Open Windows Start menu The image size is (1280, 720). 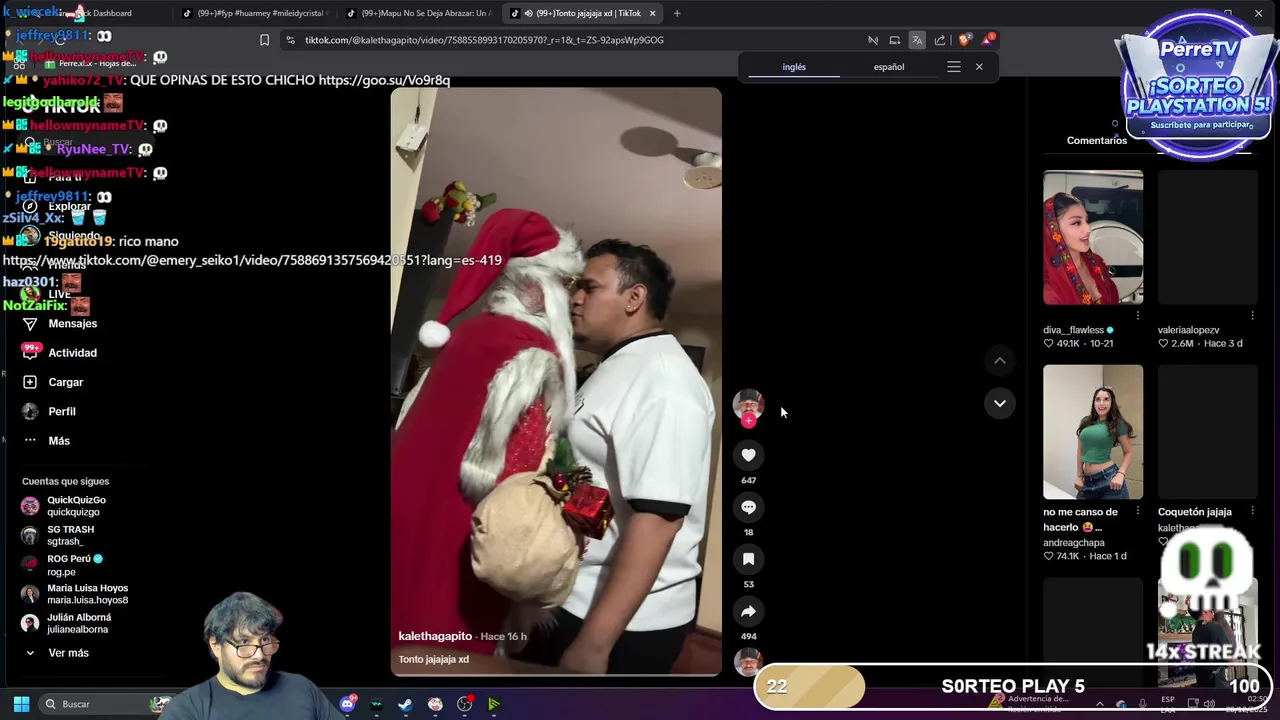pyautogui.click(x=21, y=704)
